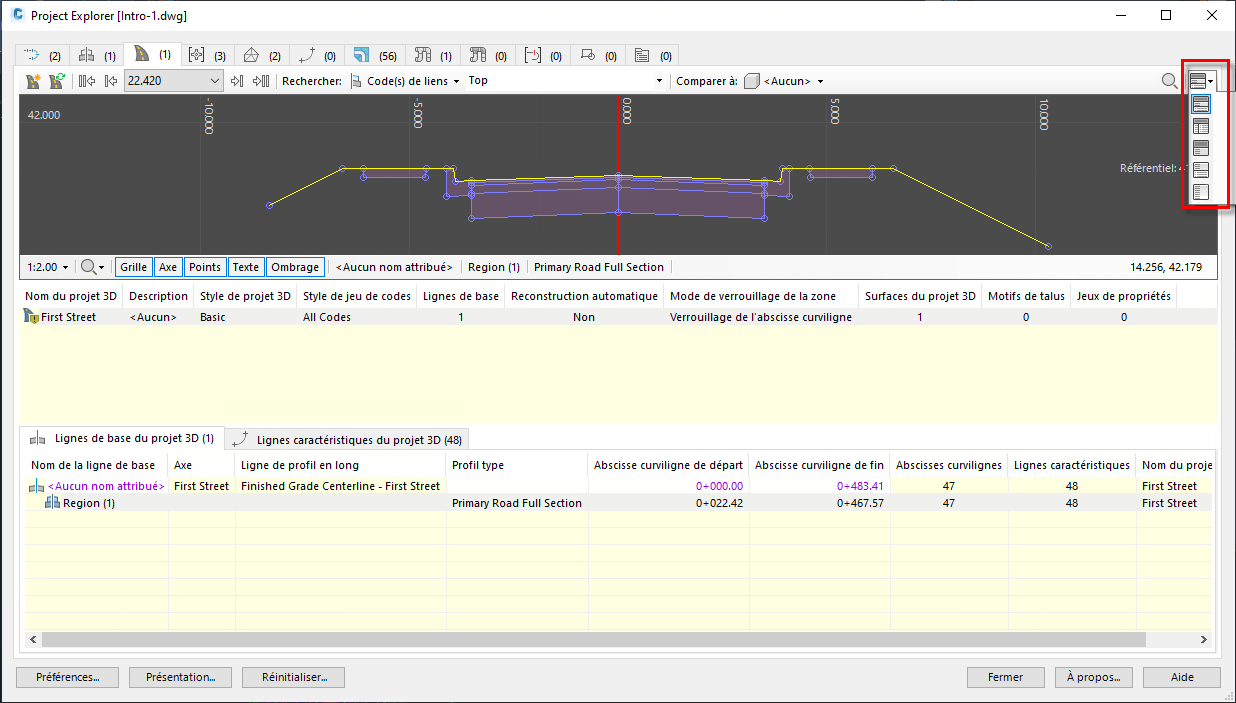The height and width of the screenshot is (703, 1236).
Task: Click the feature lines tab icon showing (0)
Action: click(308, 55)
